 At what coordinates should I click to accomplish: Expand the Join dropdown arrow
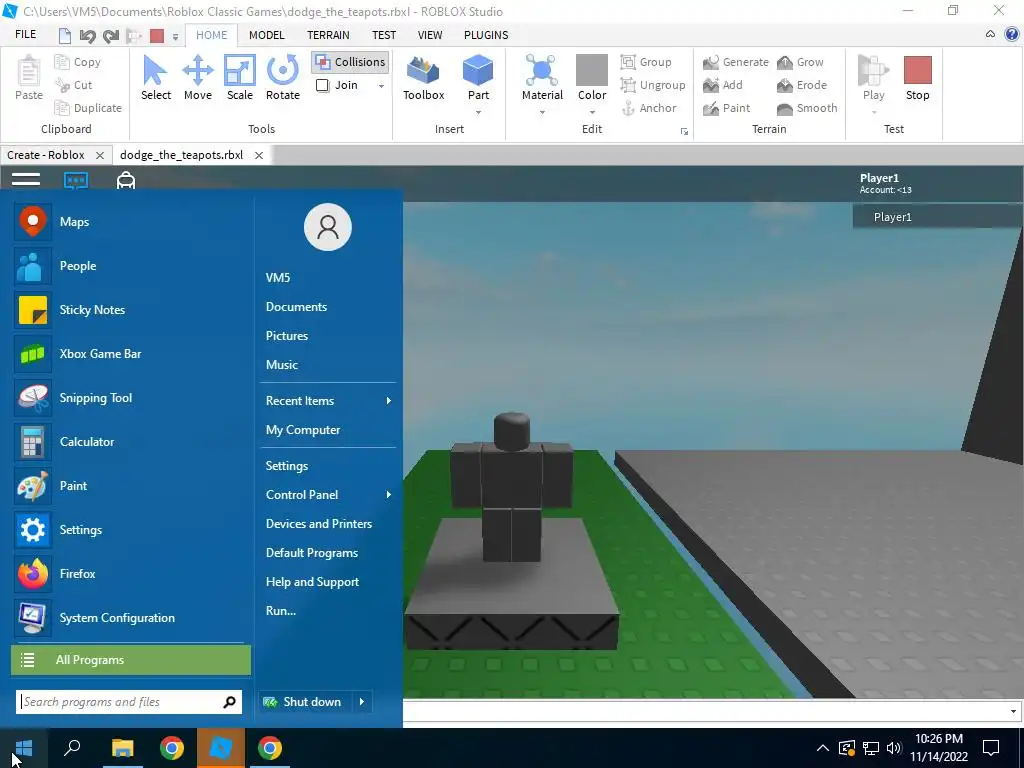(381, 86)
